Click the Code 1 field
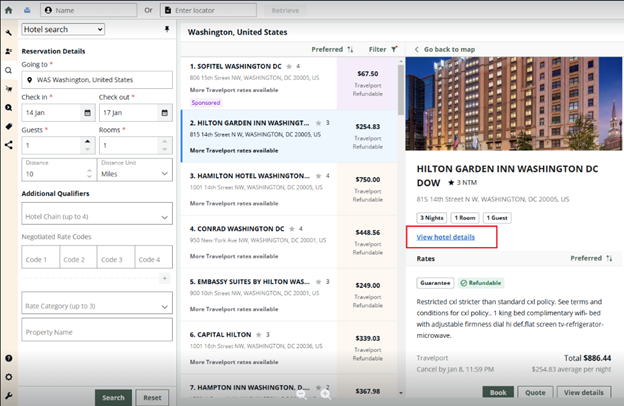624x406 pixels. (41, 257)
